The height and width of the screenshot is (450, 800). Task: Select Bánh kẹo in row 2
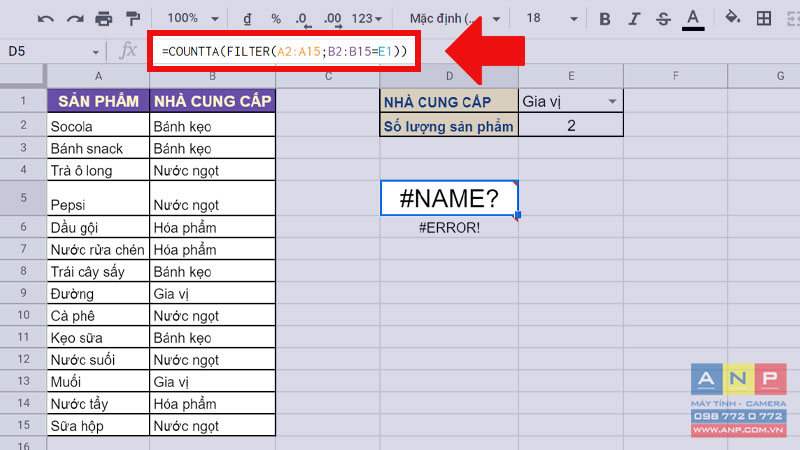212,126
